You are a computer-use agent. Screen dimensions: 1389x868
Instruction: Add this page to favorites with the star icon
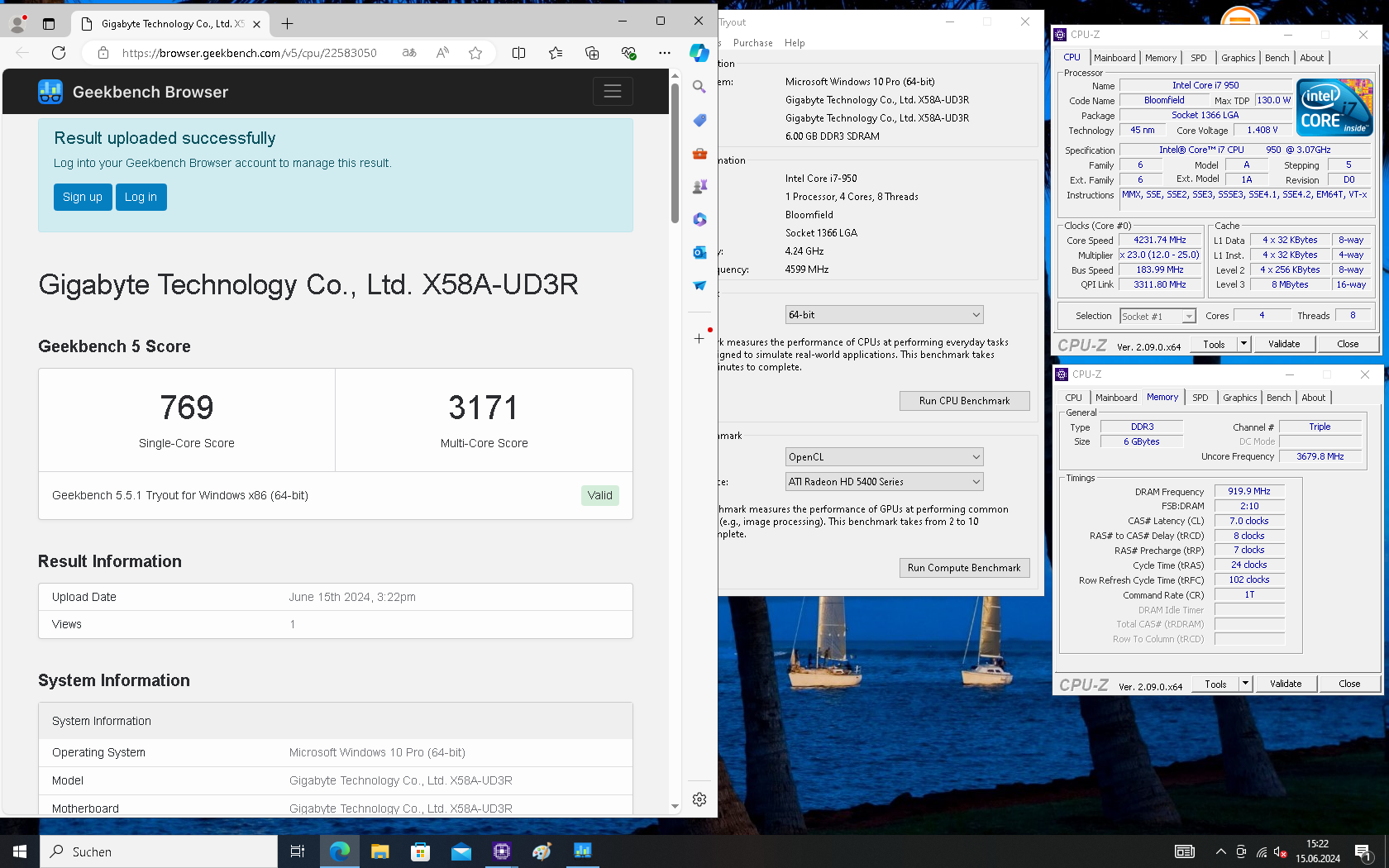coord(475,53)
